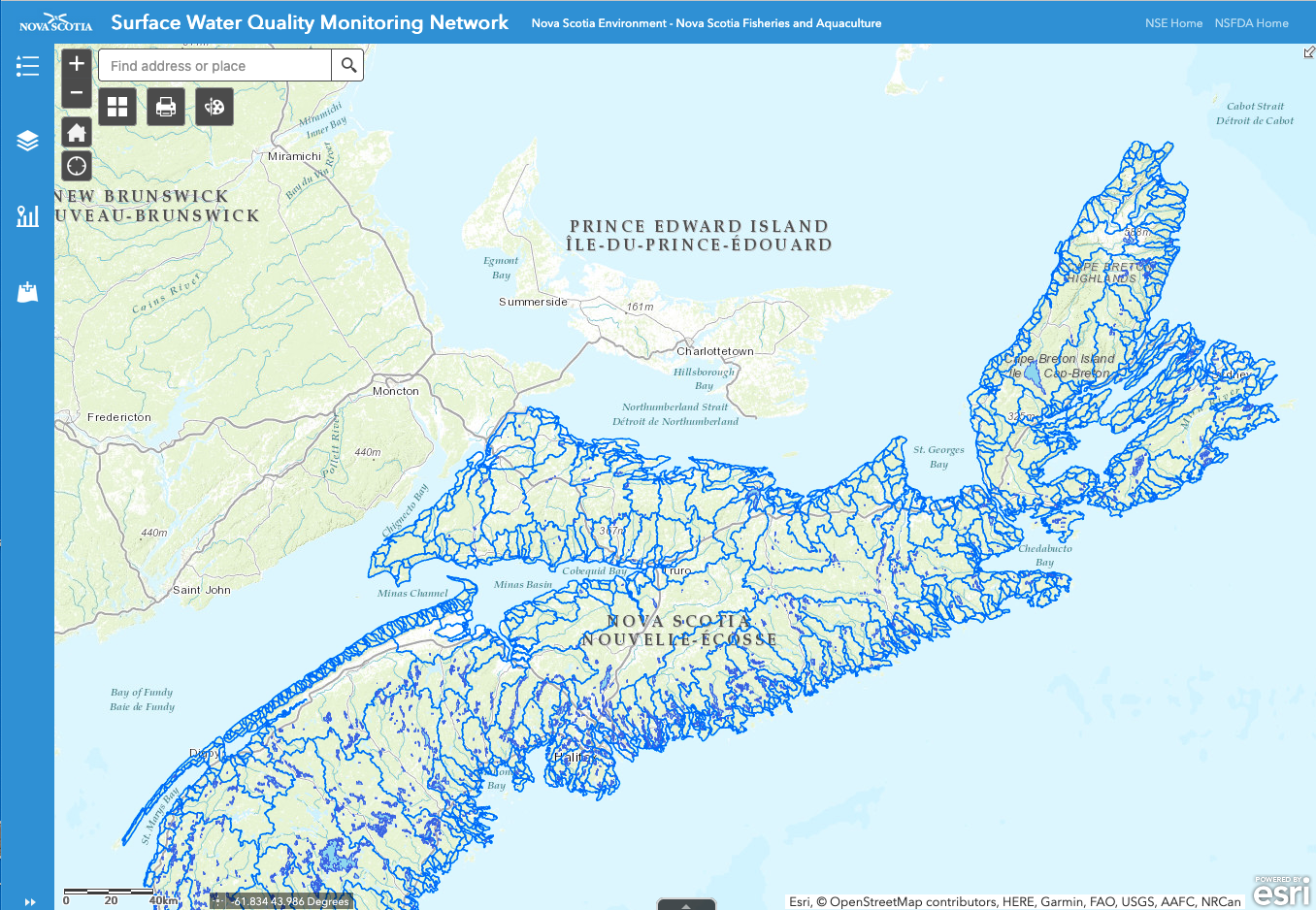The width and height of the screenshot is (1316, 910).
Task: Open the Layer List panel
Action: (27, 142)
